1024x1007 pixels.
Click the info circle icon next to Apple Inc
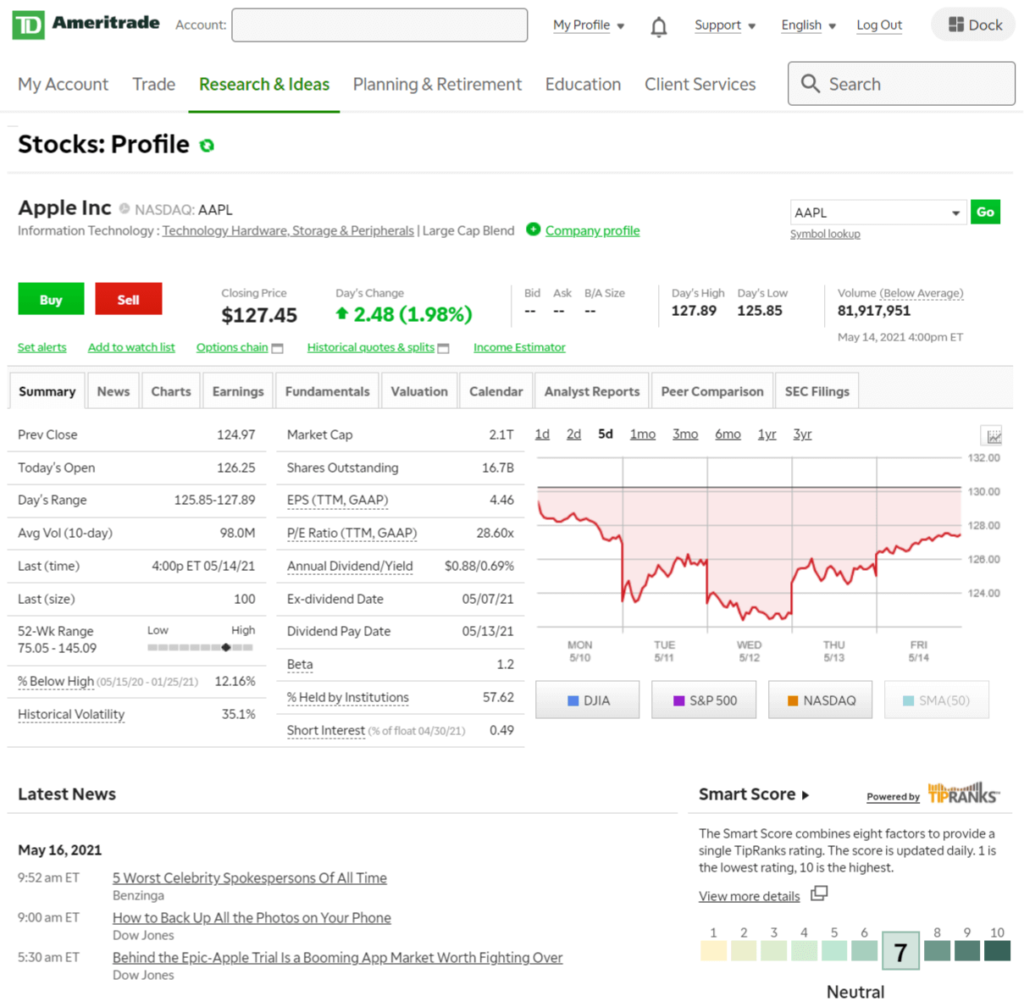124,209
